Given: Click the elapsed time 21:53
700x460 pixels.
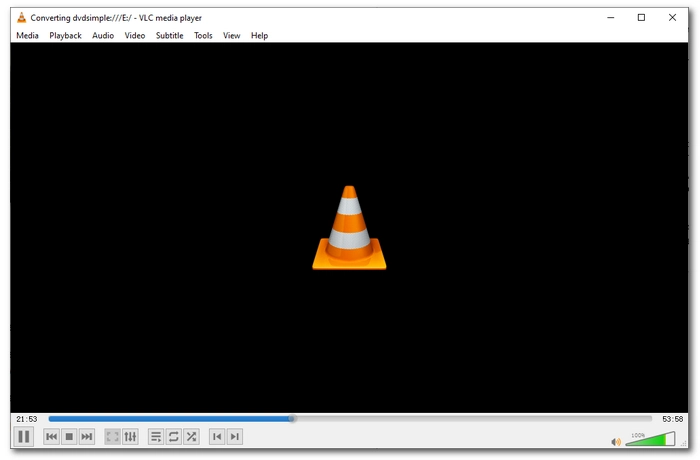Looking at the screenshot, I should pyautogui.click(x=27, y=419).
